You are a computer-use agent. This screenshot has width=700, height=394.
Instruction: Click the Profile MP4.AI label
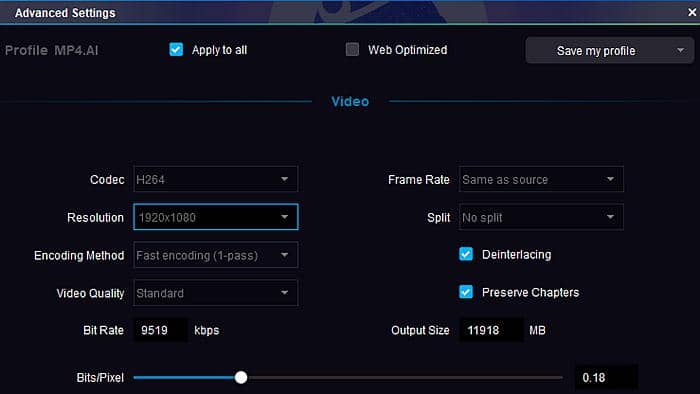(52, 50)
